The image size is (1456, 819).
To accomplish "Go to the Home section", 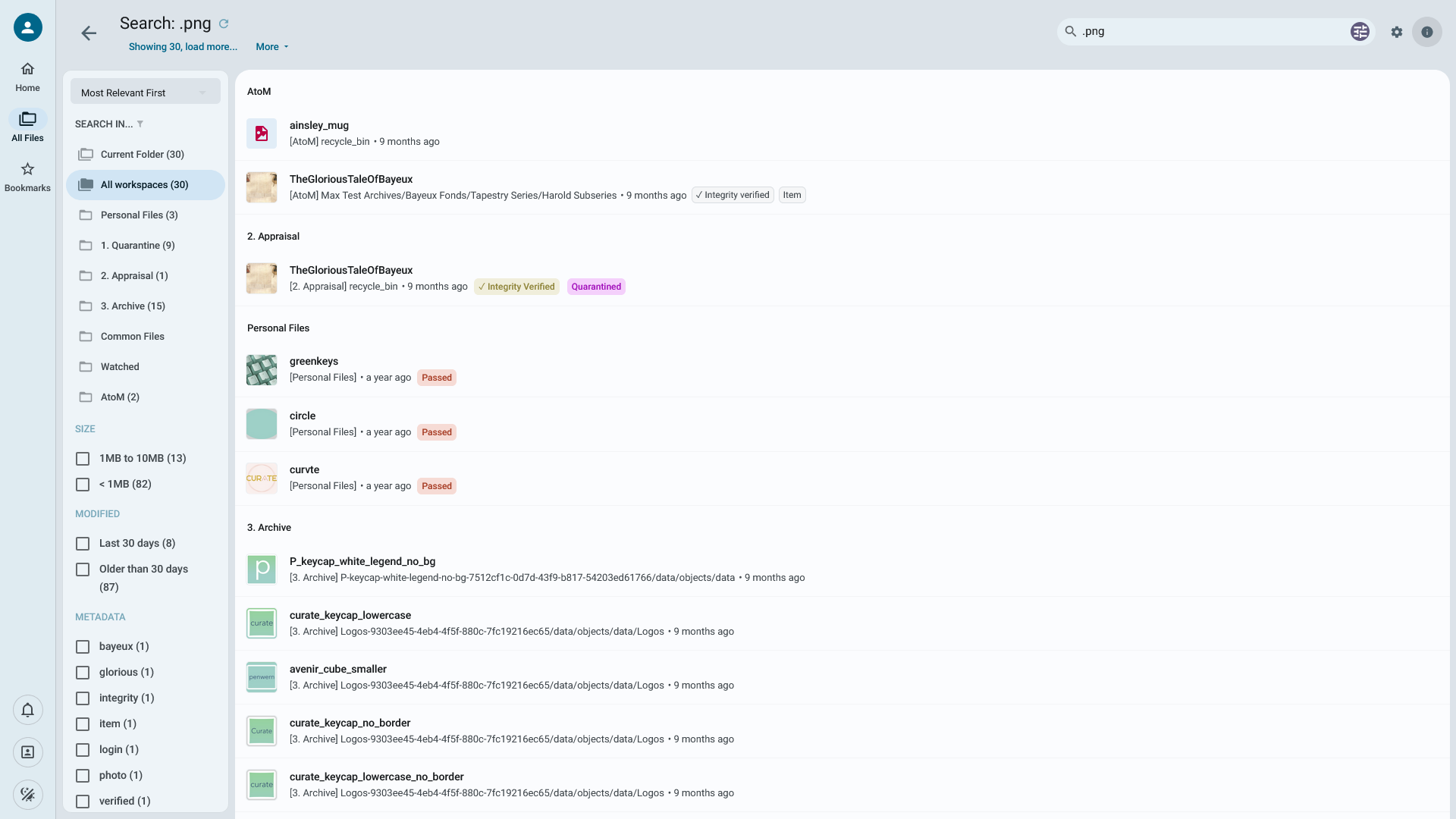I will [27, 75].
